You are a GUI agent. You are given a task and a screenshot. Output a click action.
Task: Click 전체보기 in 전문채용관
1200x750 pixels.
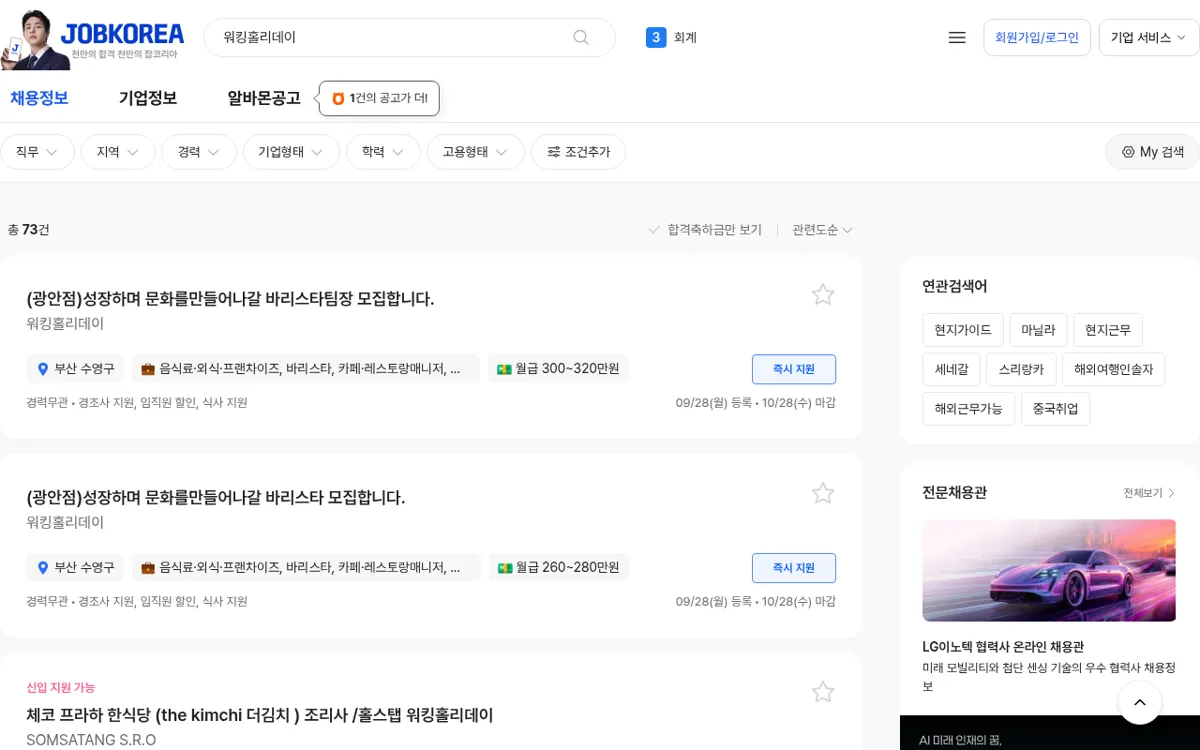click(x=1149, y=493)
